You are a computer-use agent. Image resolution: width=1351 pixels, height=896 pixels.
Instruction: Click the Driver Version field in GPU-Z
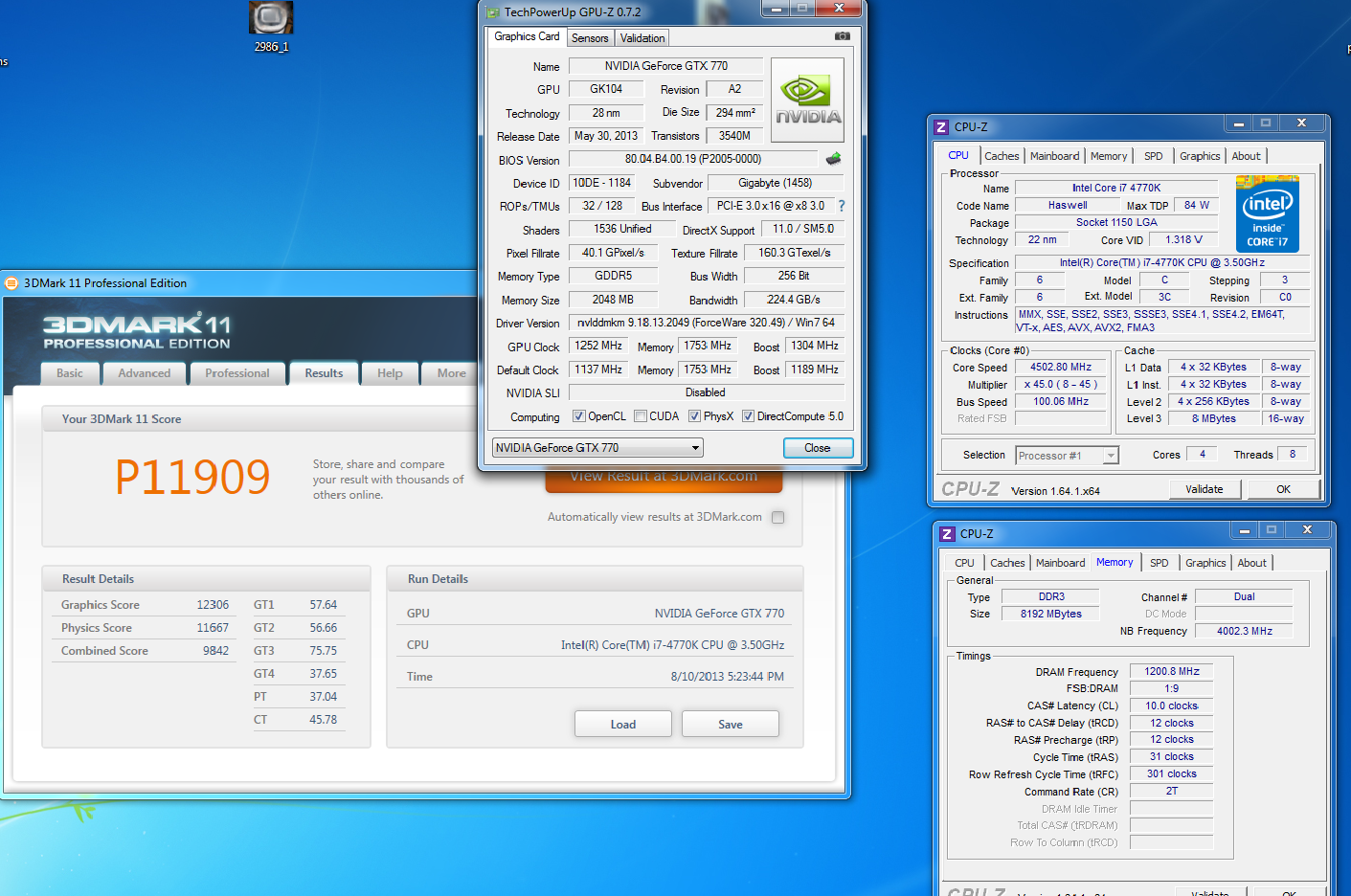point(707,323)
